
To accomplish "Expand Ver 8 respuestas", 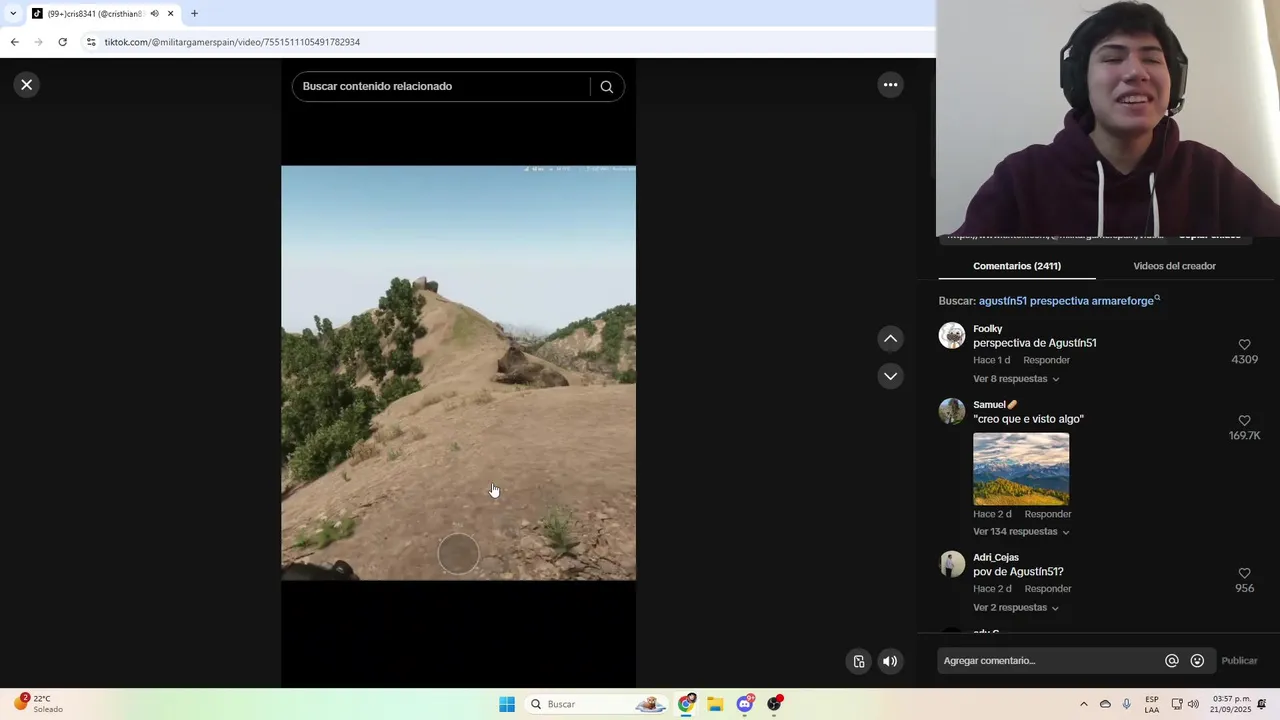I will pos(1016,379).
